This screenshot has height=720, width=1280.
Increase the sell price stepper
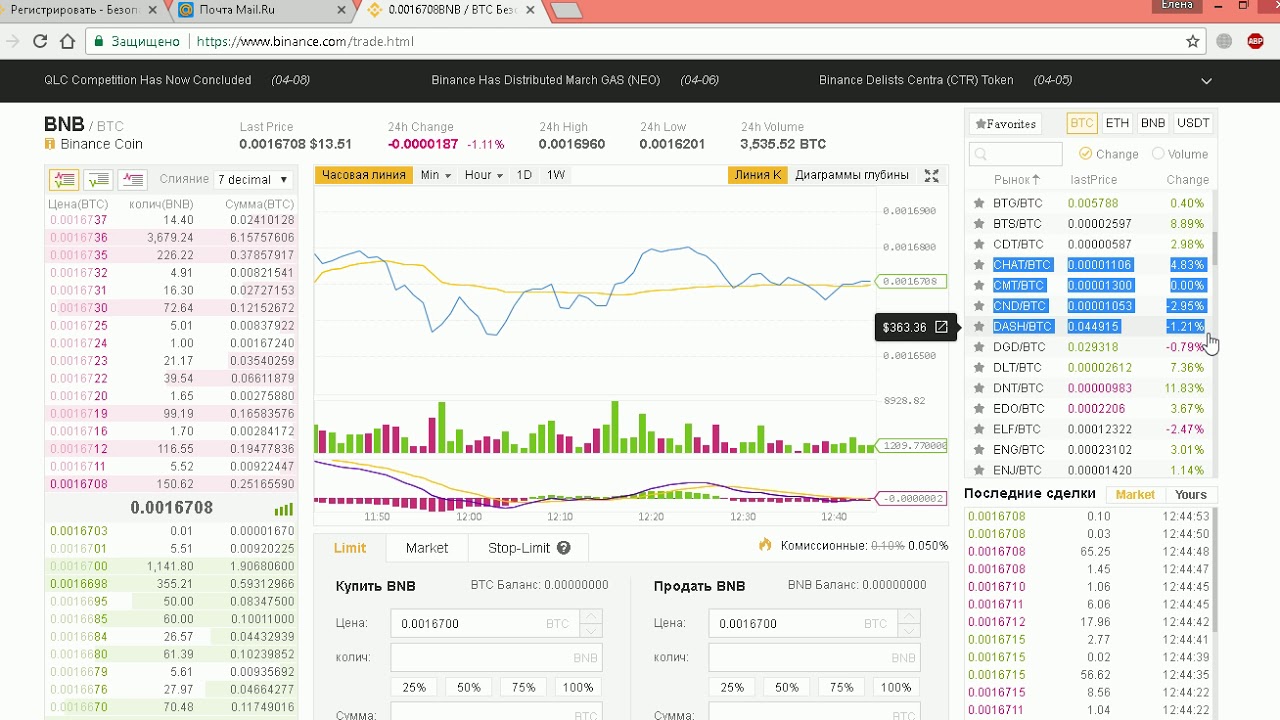pos(909,617)
